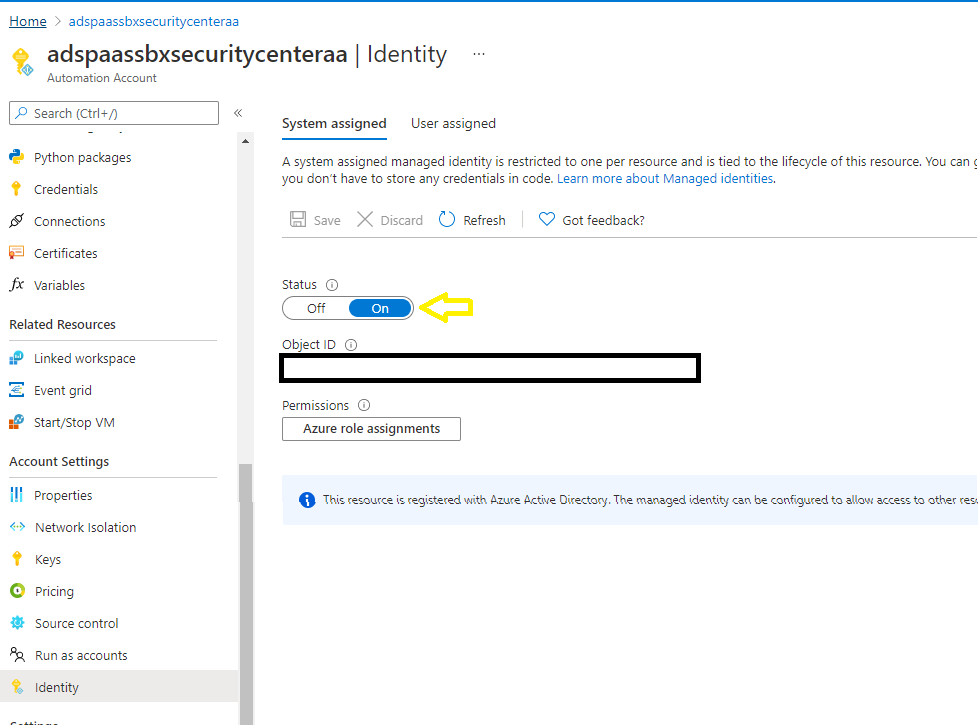Viewport: 978px width, 725px height.
Task: Click the Connections plug icon
Action: coord(17,221)
